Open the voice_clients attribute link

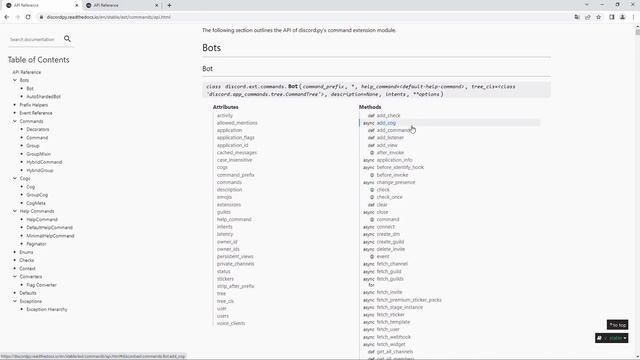click(x=231, y=323)
